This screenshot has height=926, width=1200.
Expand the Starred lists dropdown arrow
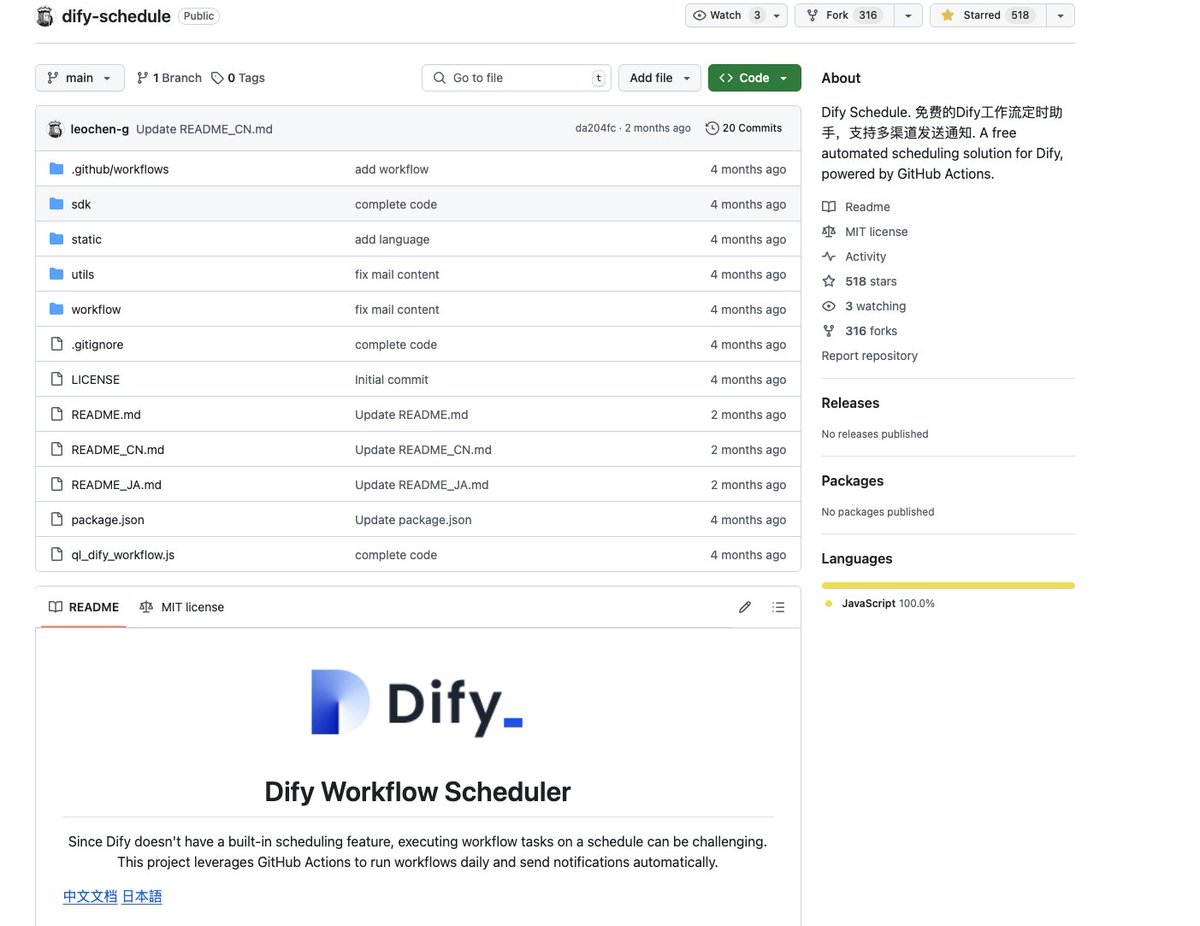pos(1061,15)
